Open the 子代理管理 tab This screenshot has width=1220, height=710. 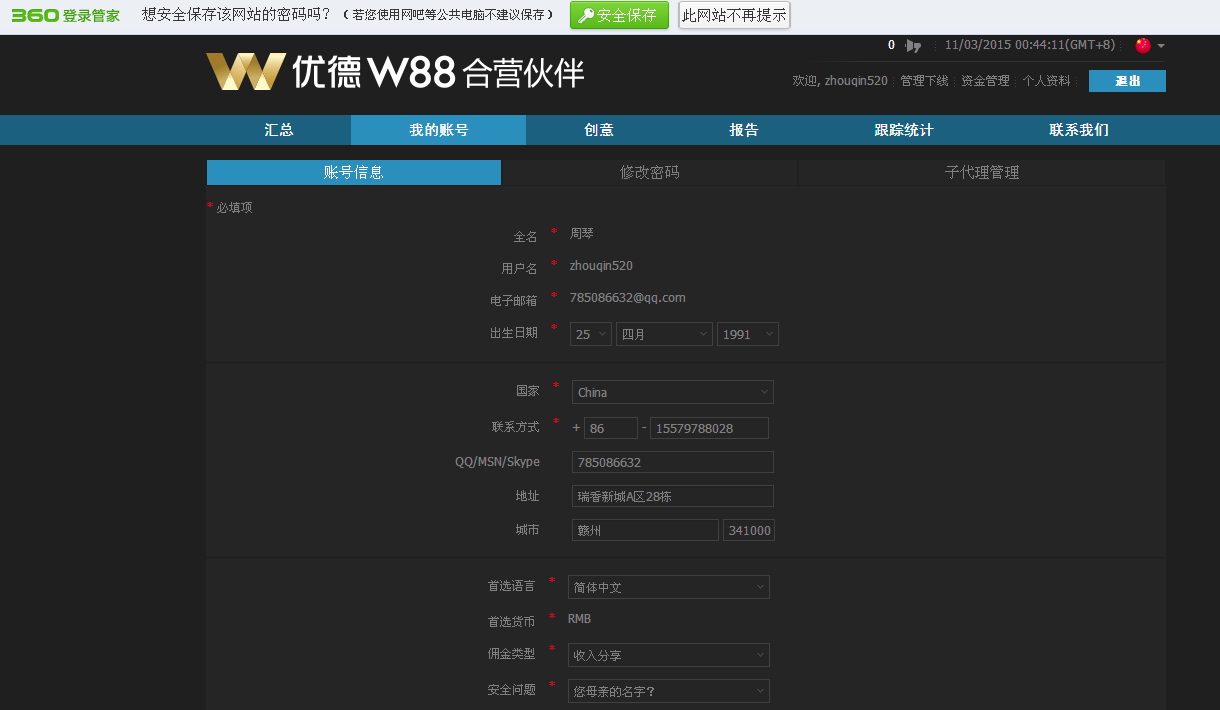(x=982, y=172)
